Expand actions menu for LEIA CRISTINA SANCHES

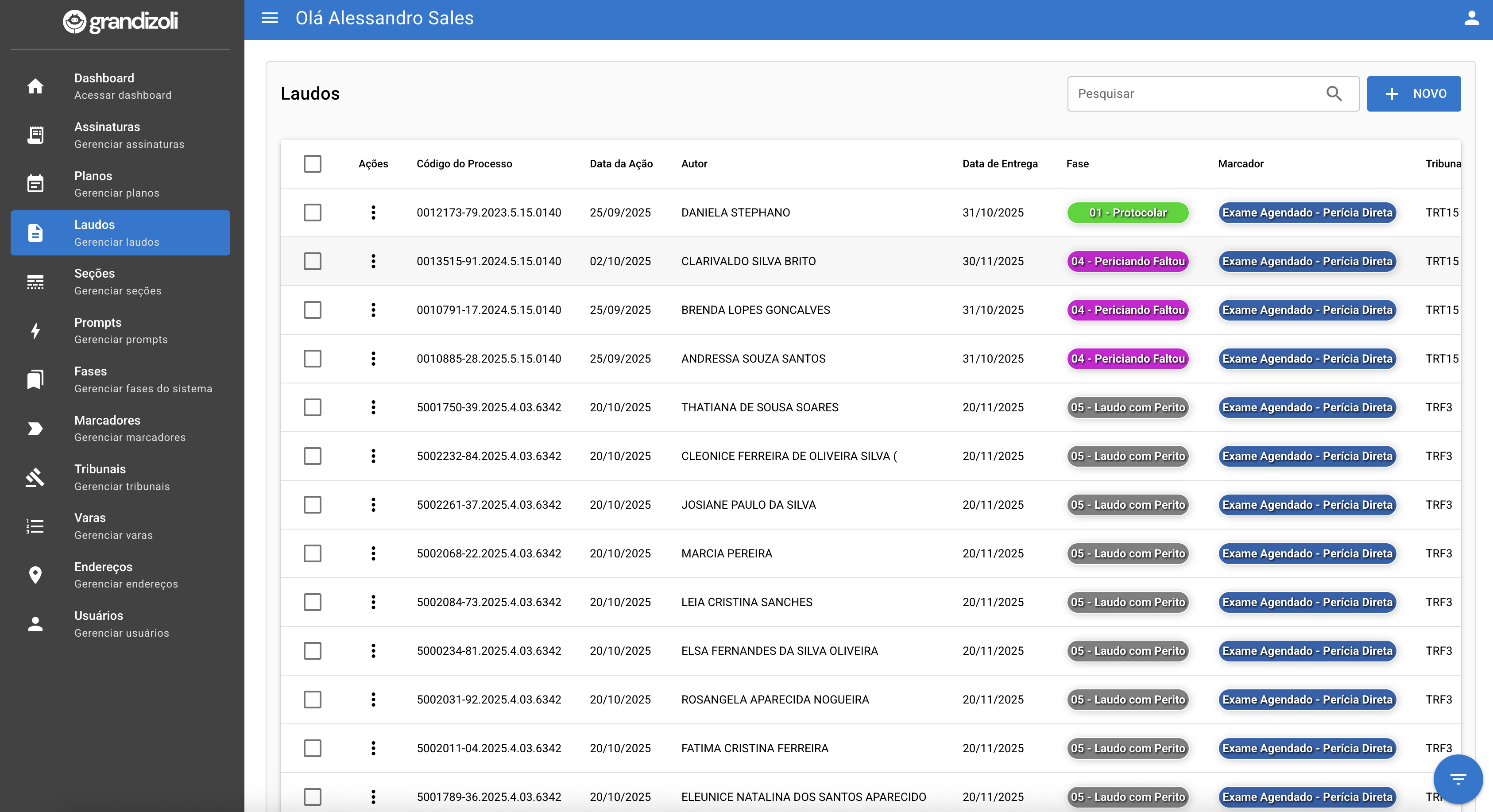tap(373, 602)
